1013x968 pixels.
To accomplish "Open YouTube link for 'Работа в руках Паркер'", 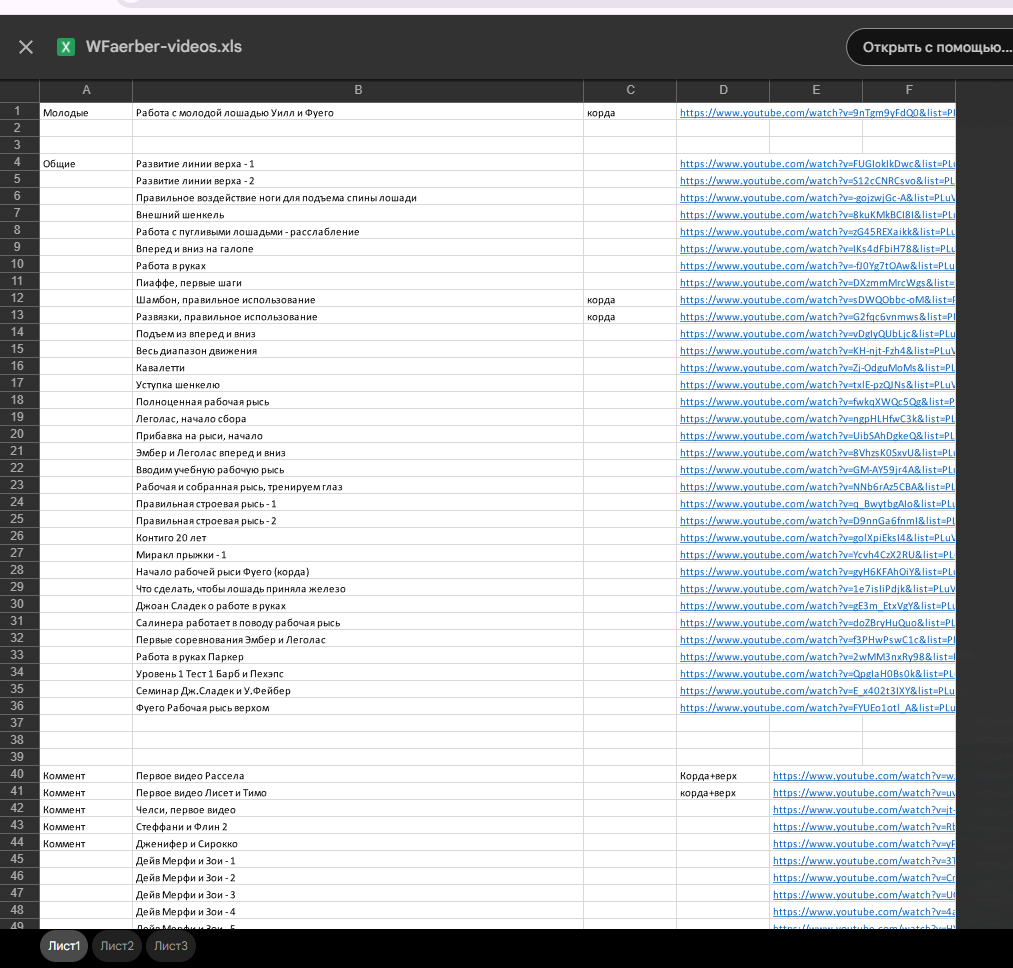I will [817, 657].
